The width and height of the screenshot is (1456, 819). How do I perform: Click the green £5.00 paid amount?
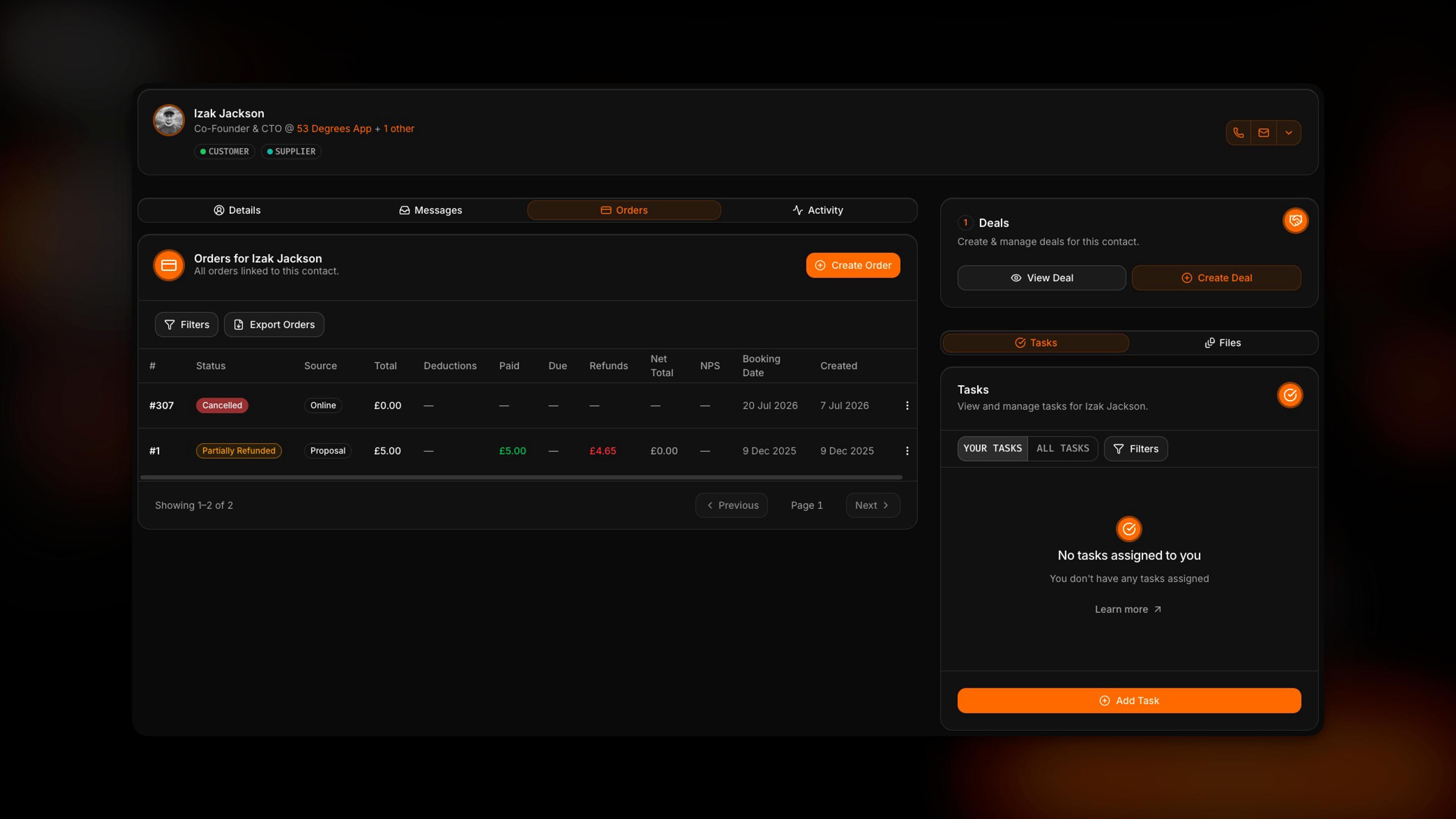pos(513,451)
